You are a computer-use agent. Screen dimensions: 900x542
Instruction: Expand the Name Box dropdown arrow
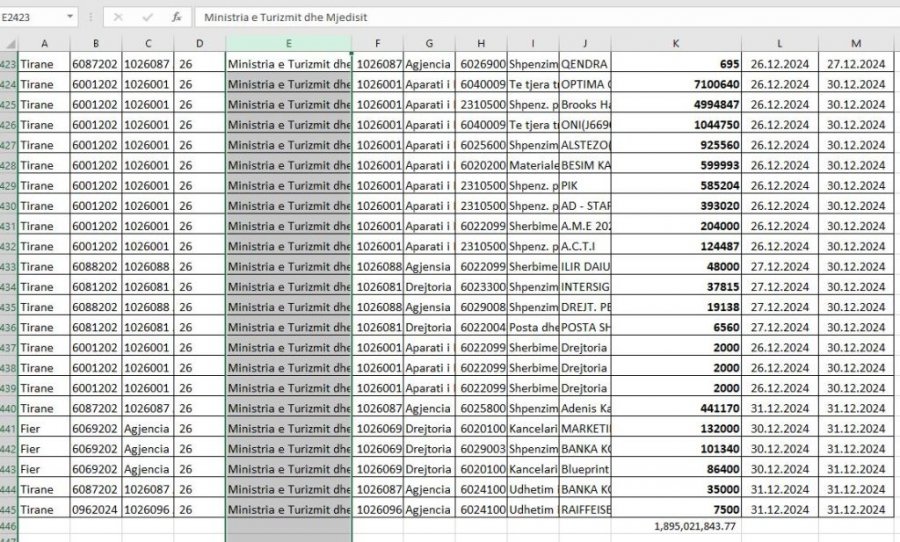tap(69, 18)
